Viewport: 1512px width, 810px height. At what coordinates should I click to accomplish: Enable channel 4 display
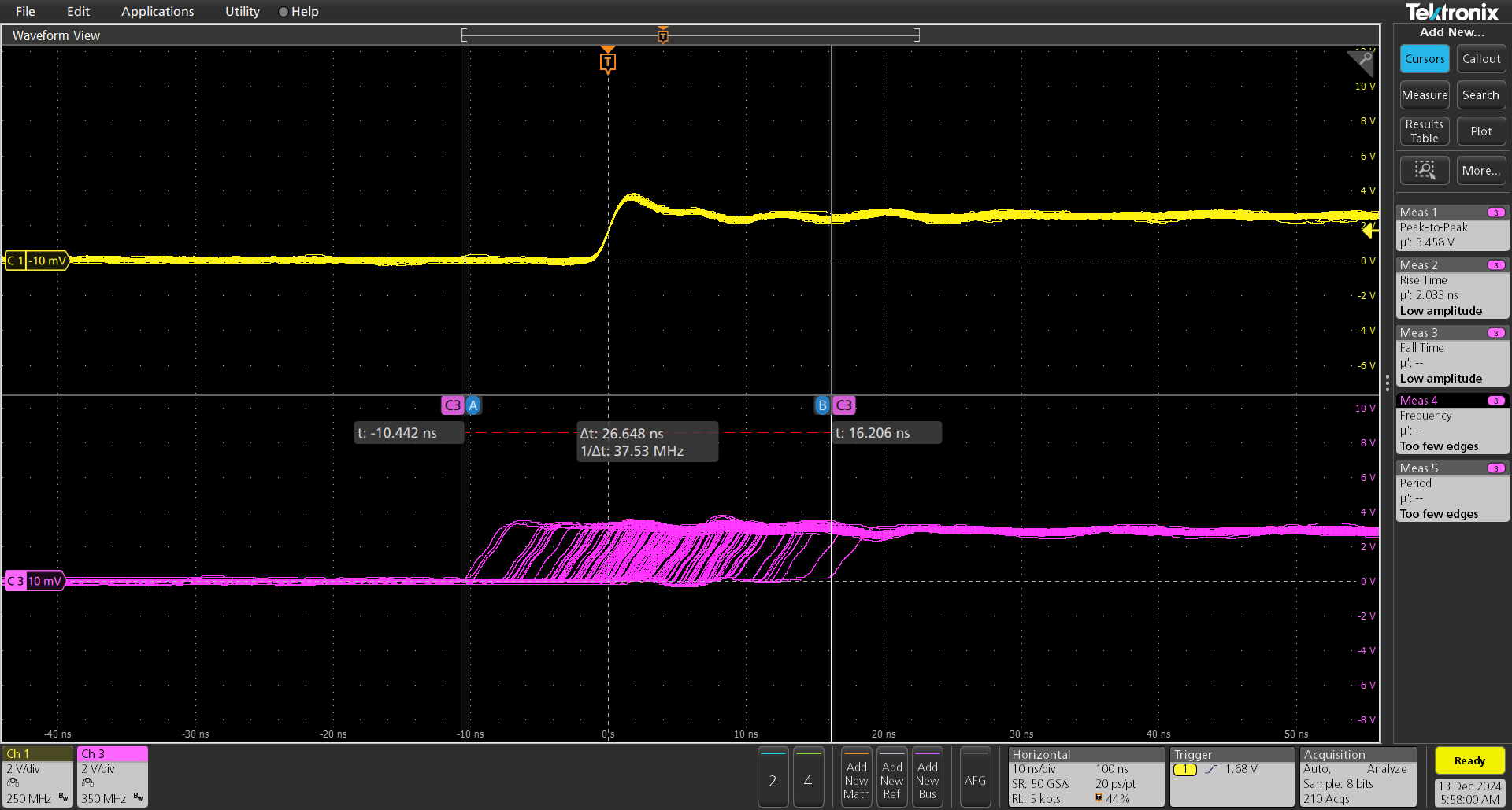point(808,778)
